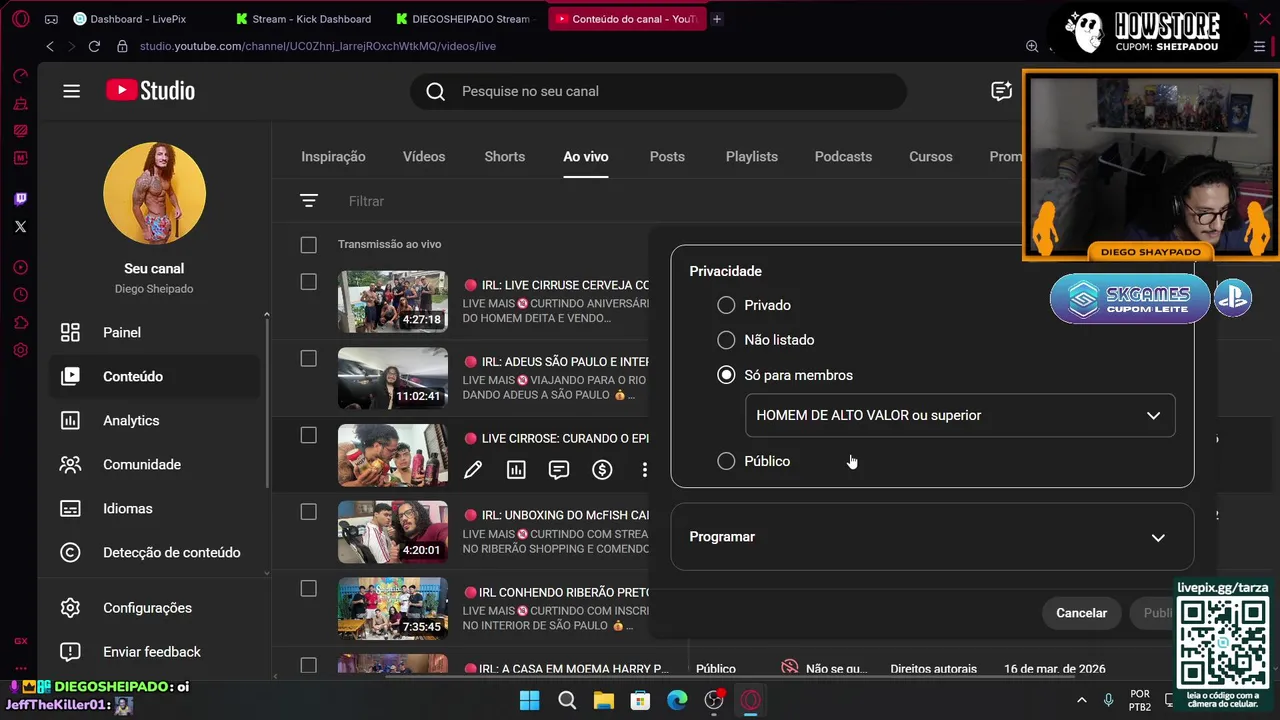1280x720 pixels.
Task: Switch to the Playlists tab
Action: pyautogui.click(x=752, y=157)
